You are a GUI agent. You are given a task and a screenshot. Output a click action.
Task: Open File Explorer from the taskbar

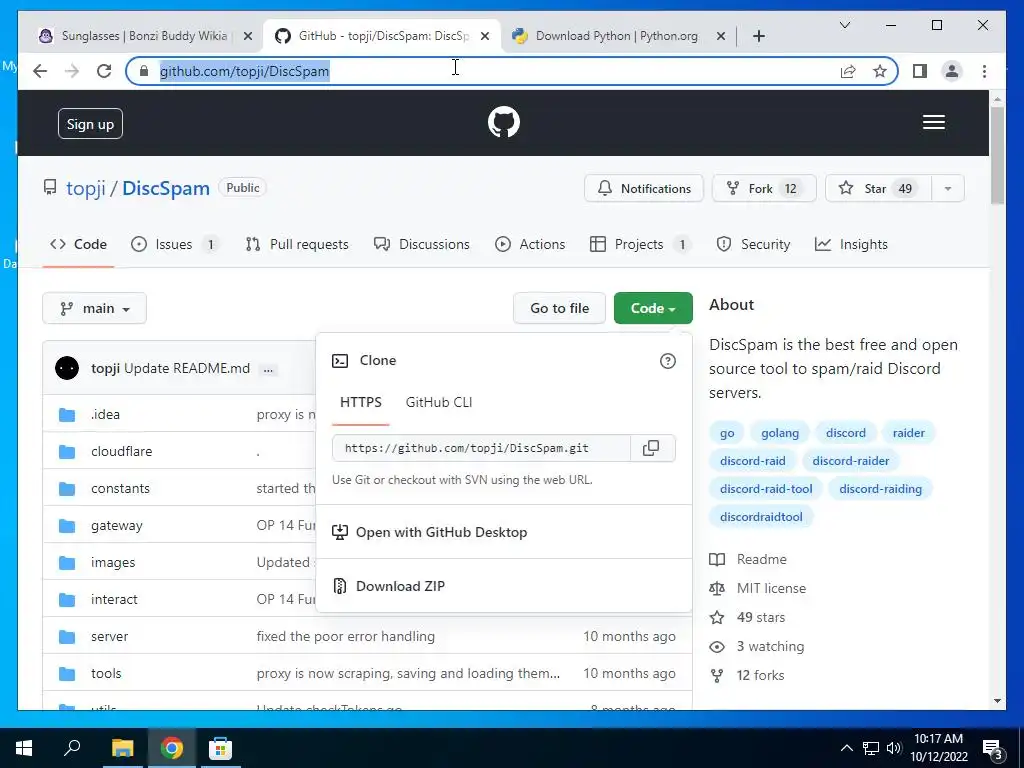point(122,748)
